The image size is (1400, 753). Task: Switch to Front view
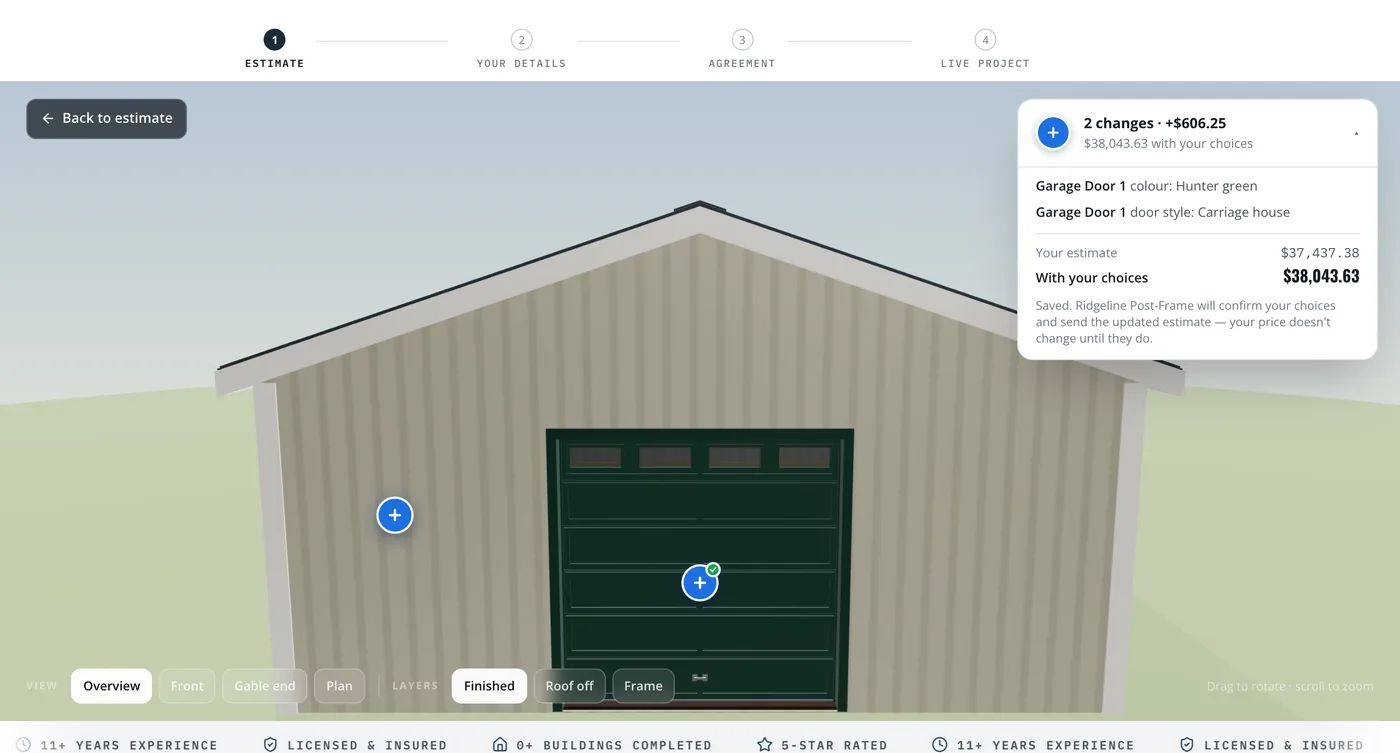click(187, 686)
